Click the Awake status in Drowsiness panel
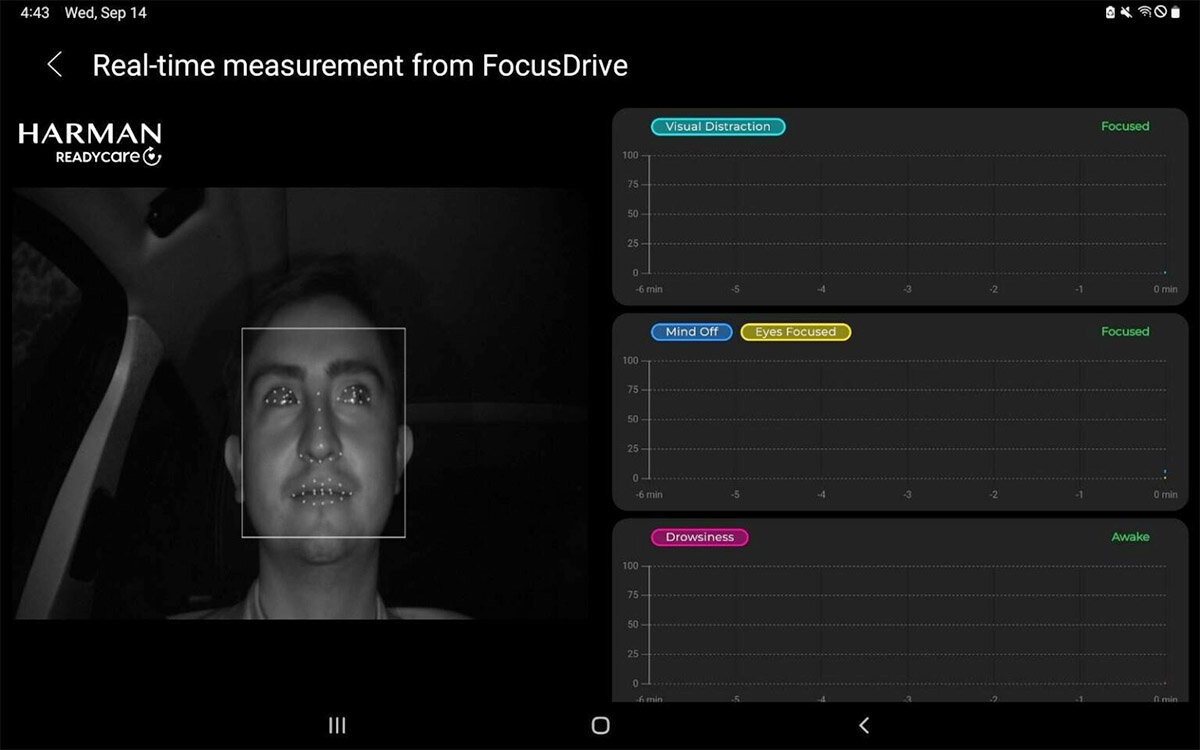Viewport: 1200px width, 750px height. 1131,537
